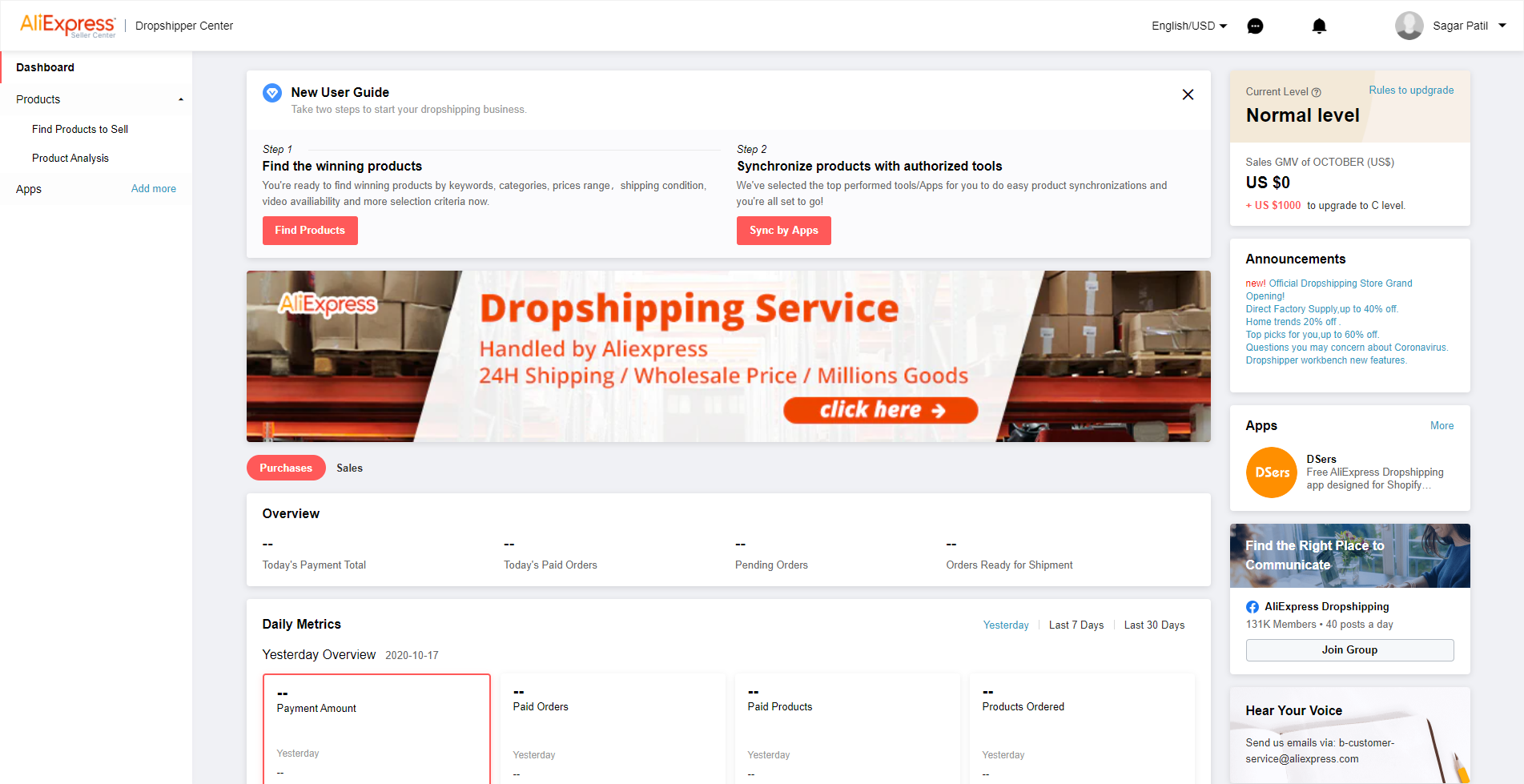Close the New User Guide panel
1524x784 pixels.
(1188, 94)
